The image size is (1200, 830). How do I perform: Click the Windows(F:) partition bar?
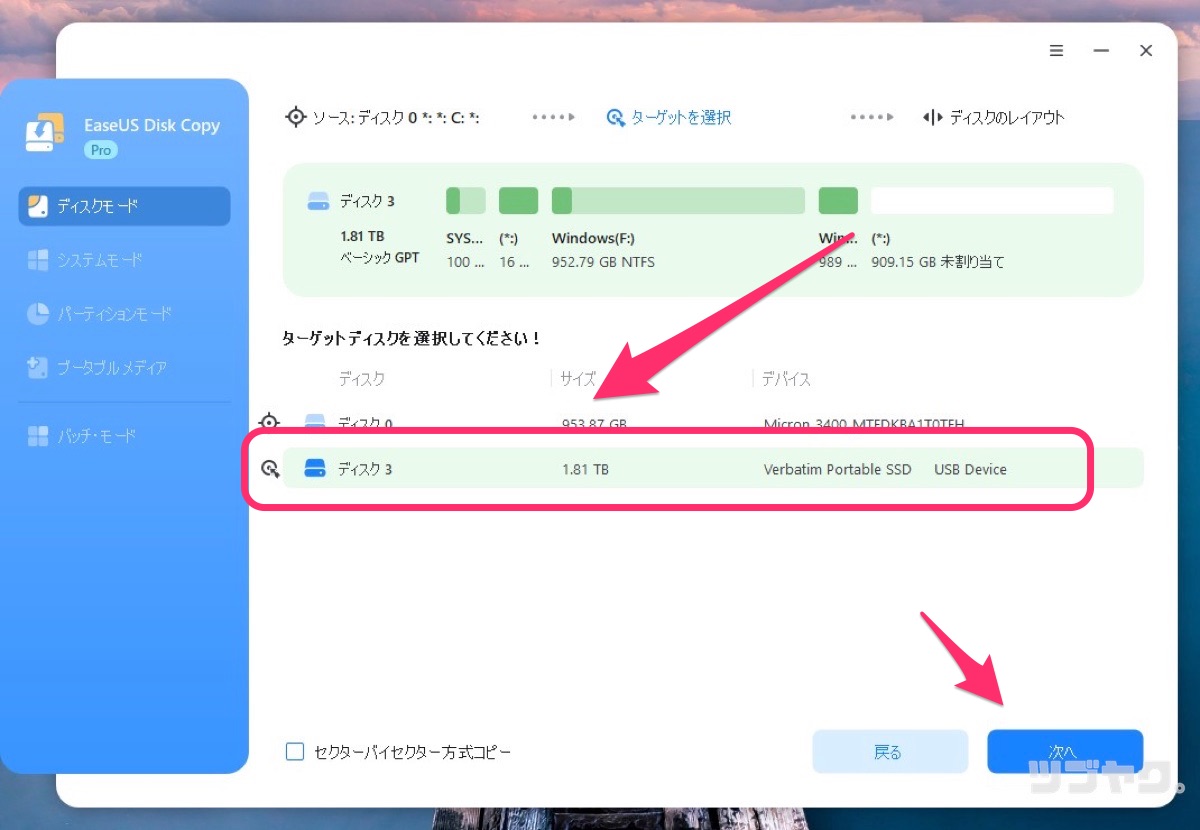pyautogui.click(x=677, y=200)
